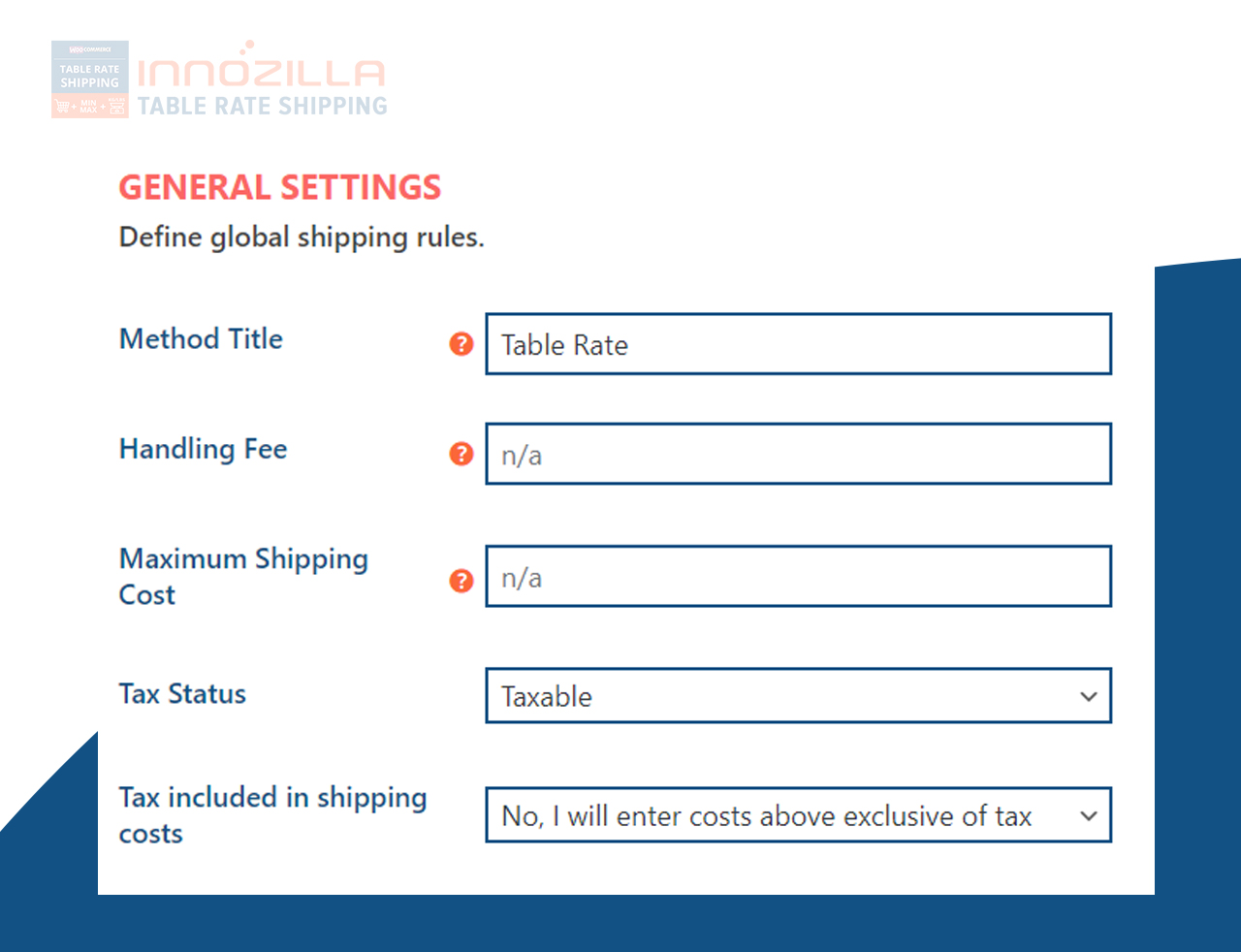Open the Tax Status dropdown

(798, 695)
